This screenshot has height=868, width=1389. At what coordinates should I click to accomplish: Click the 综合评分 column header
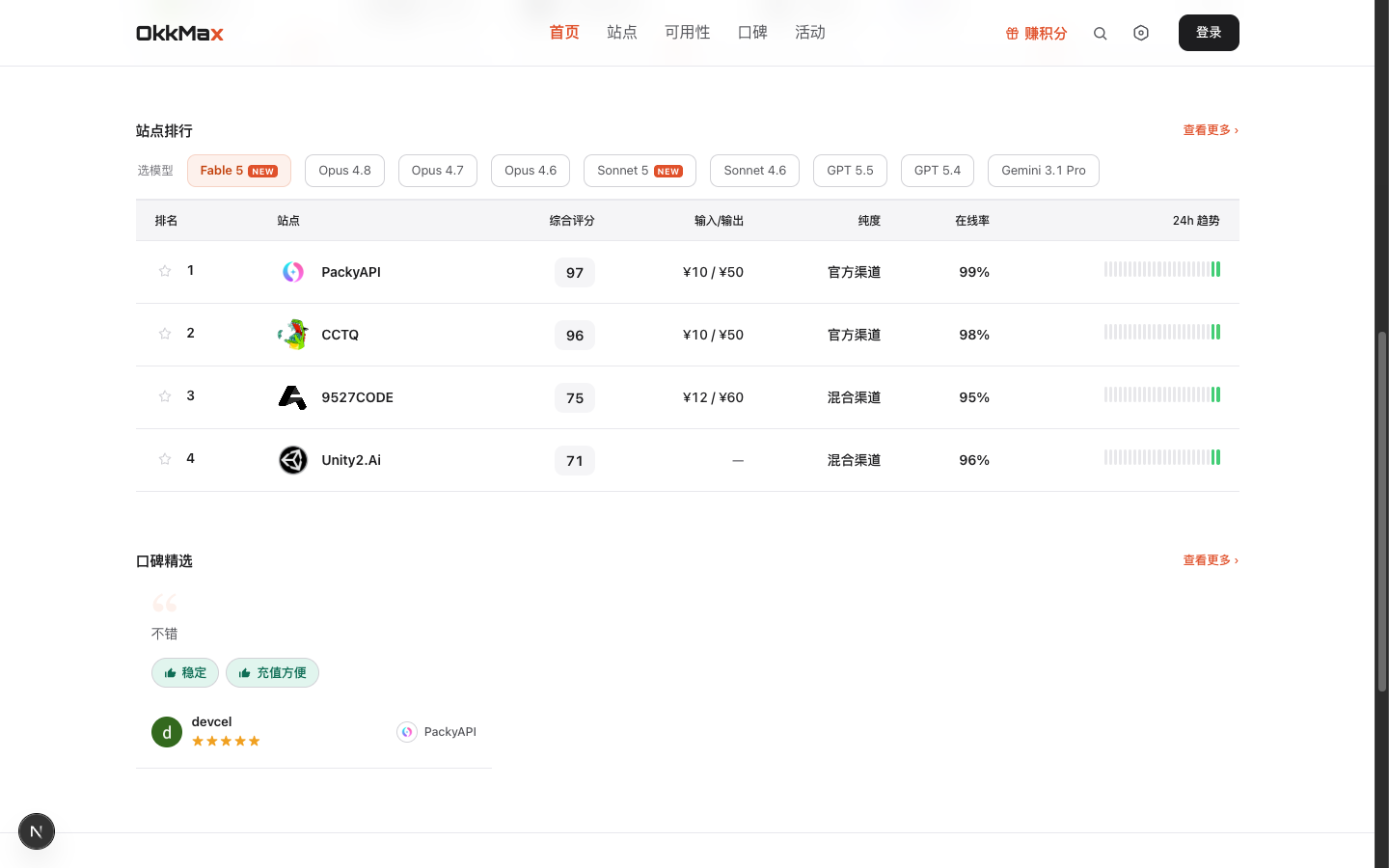tap(572, 221)
